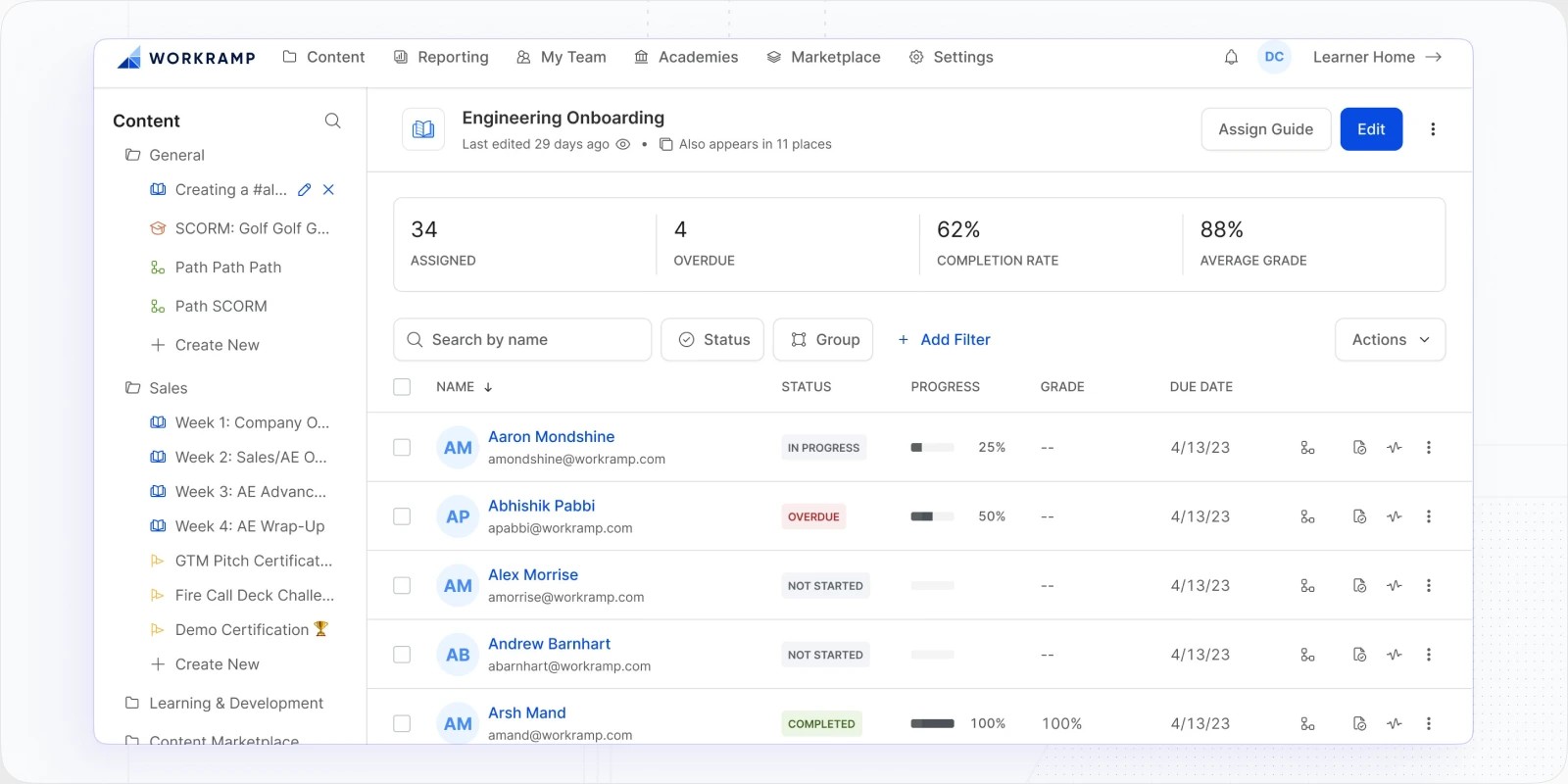Screen dimensions: 1568x784
Task: Click the pencil icon beside Creating a #al...
Action: click(x=305, y=190)
